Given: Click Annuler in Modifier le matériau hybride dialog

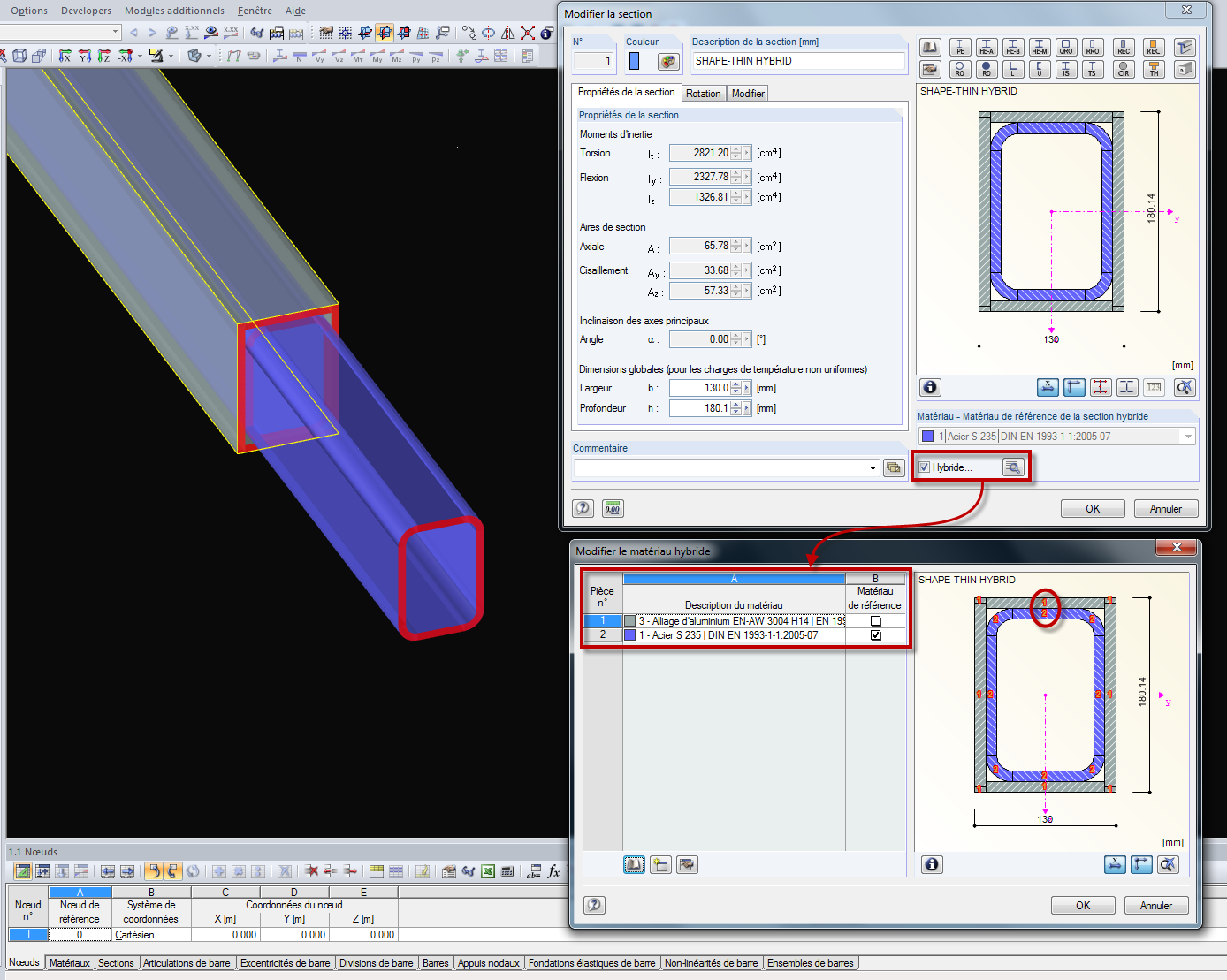Looking at the screenshot, I should coord(1156,905).
